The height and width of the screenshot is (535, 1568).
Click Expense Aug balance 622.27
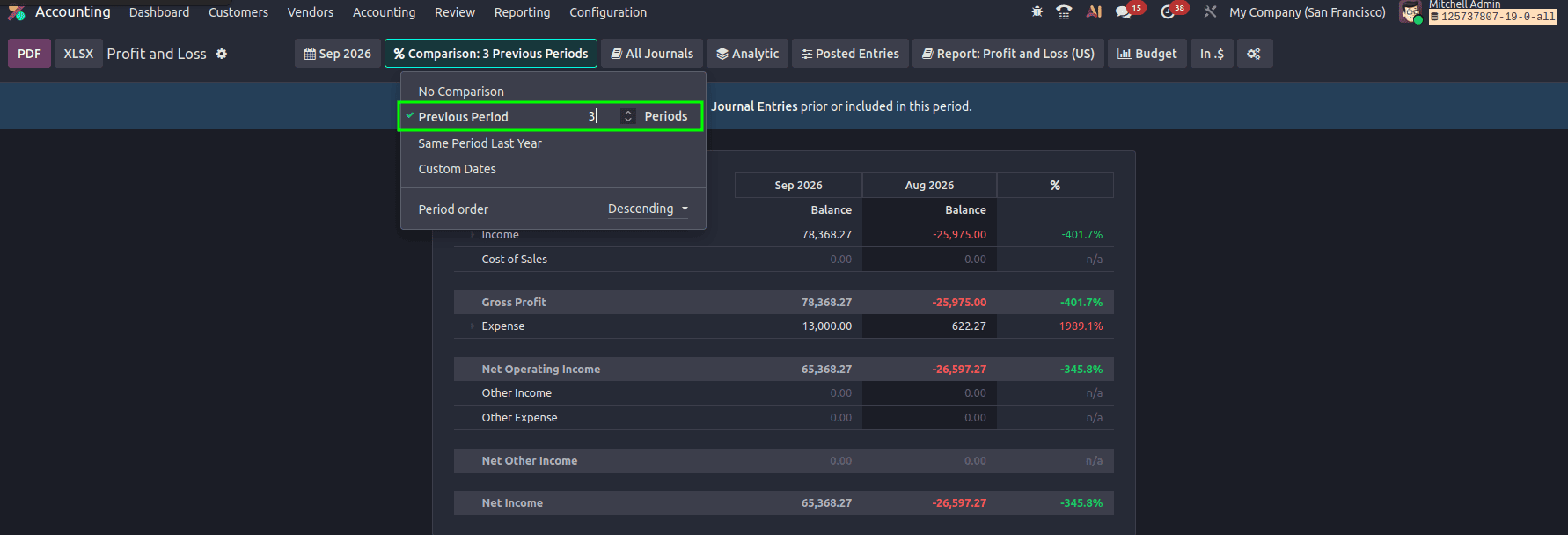(969, 326)
